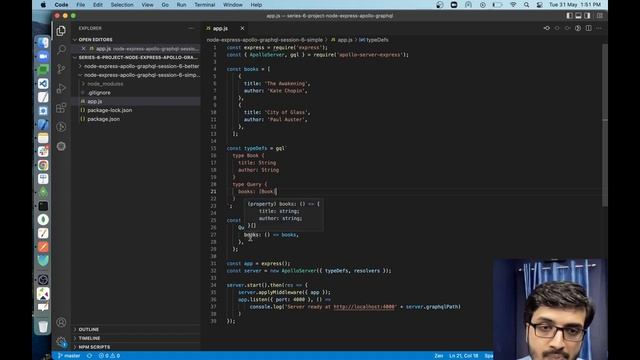Image resolution: width=640 pixels, height=360 pixels.
Task: Click the circular icon left of split editor
Action: click(x=578, y=28)
